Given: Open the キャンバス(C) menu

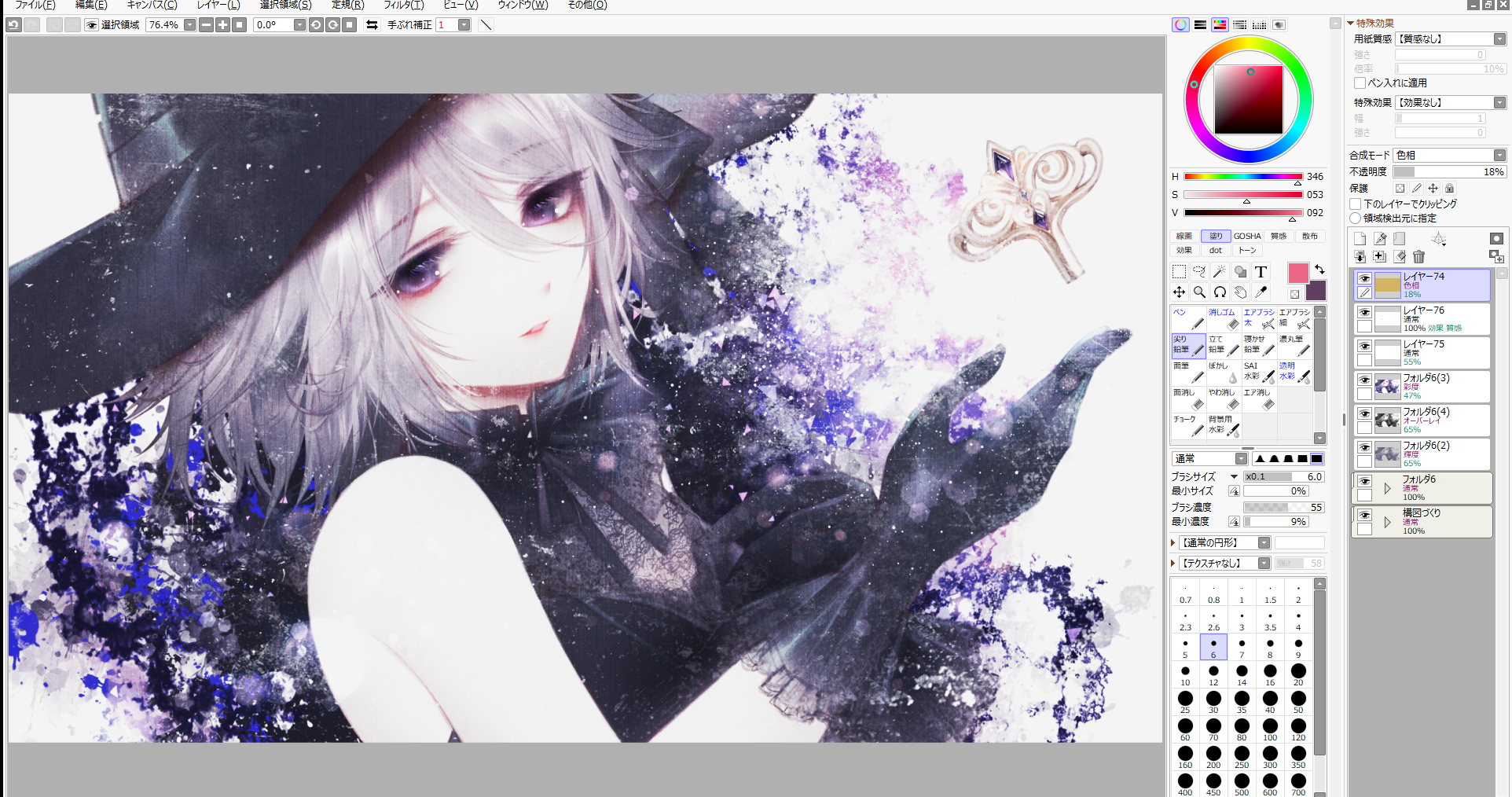Looking at the screenshot, I should (x=152, y=6).
